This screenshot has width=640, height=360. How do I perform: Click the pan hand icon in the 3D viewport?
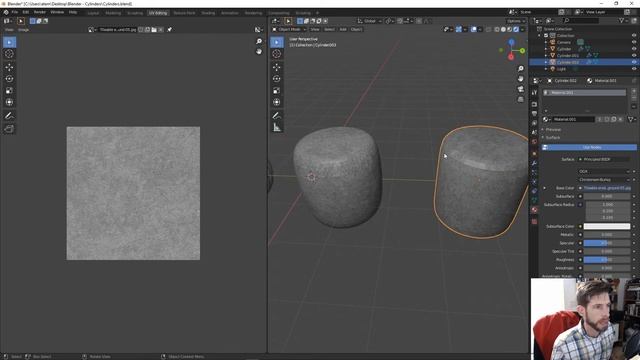[520, 79]
